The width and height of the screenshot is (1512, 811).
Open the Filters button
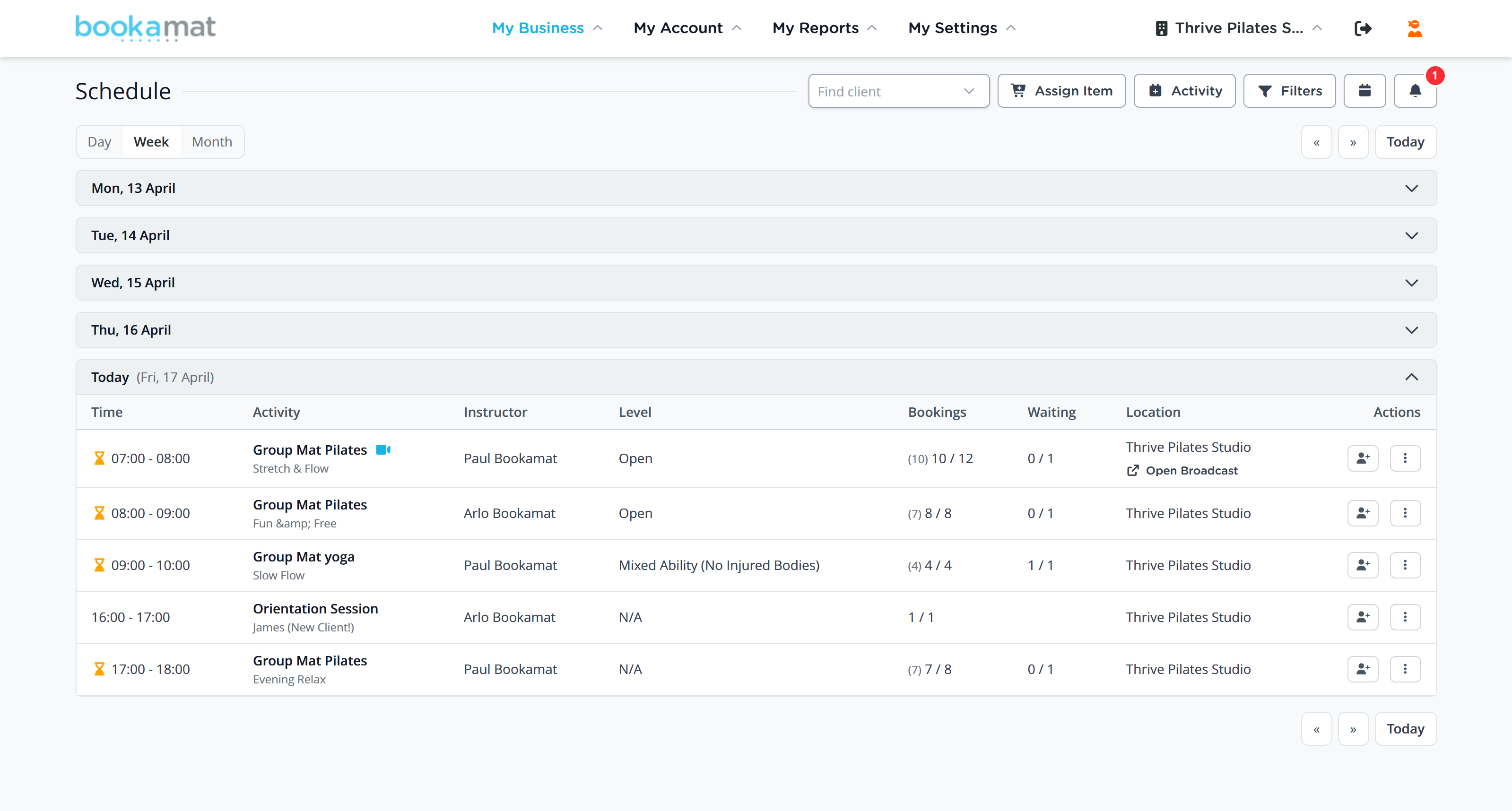pyautogui.click(x=1289, y=90)
